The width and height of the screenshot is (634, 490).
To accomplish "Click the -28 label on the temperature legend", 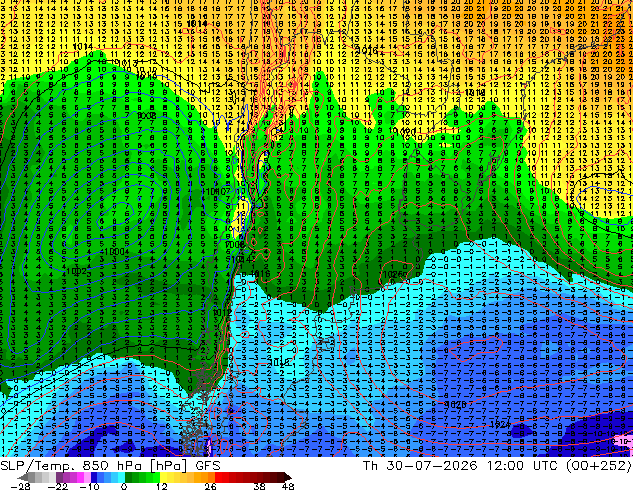I will [20, 486].
